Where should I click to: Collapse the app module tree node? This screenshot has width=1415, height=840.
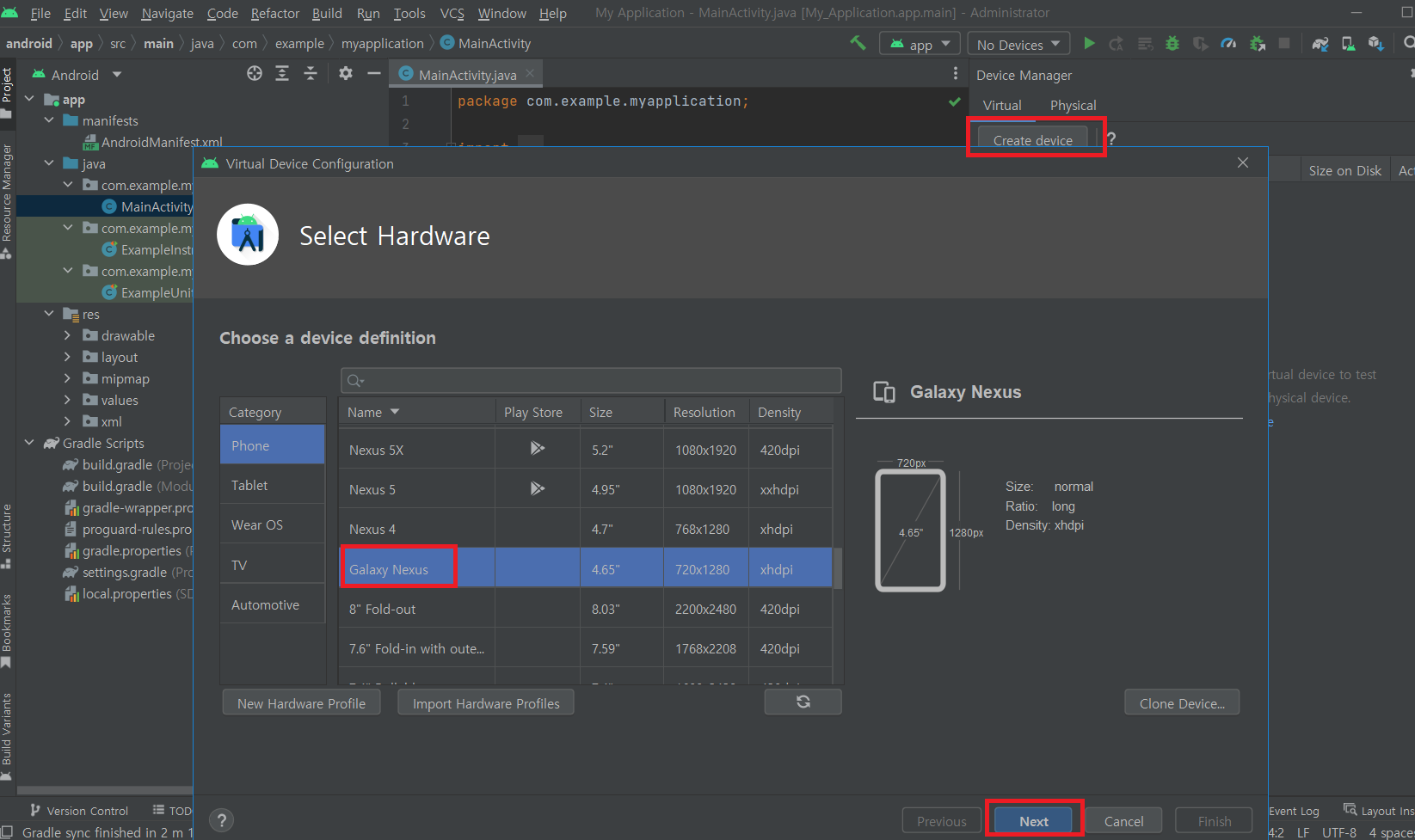point(30,99)
